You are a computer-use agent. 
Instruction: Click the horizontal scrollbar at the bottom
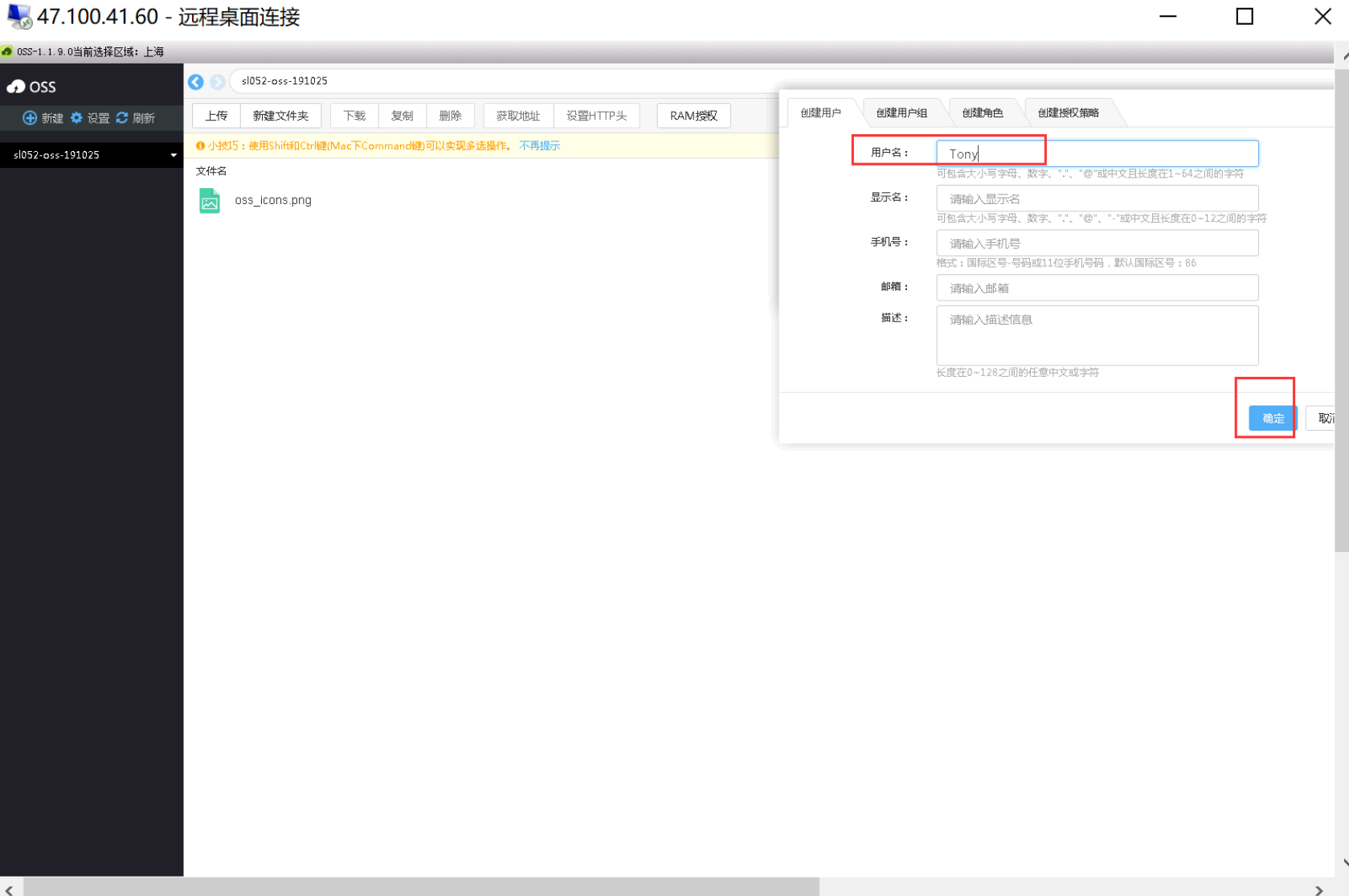pos(422,886)
